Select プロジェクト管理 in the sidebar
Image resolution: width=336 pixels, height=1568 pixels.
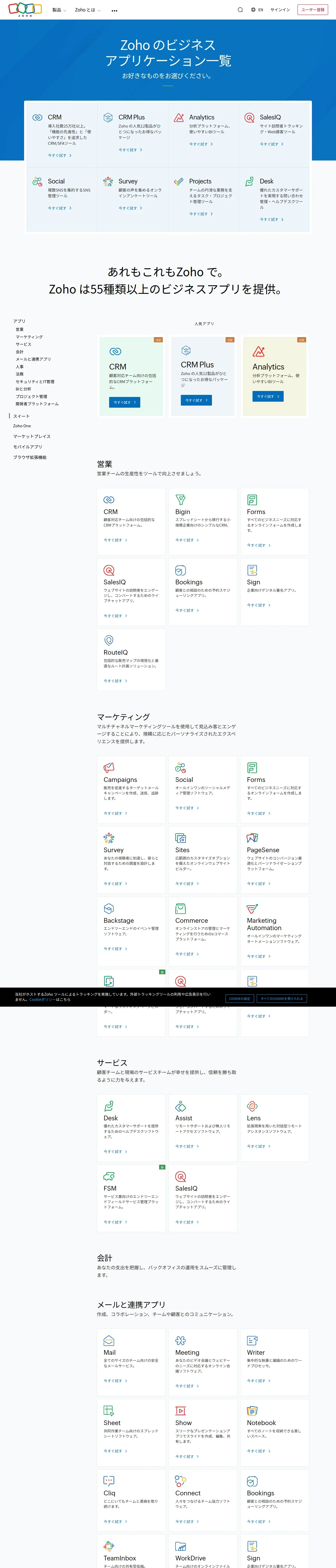[31, 396]
